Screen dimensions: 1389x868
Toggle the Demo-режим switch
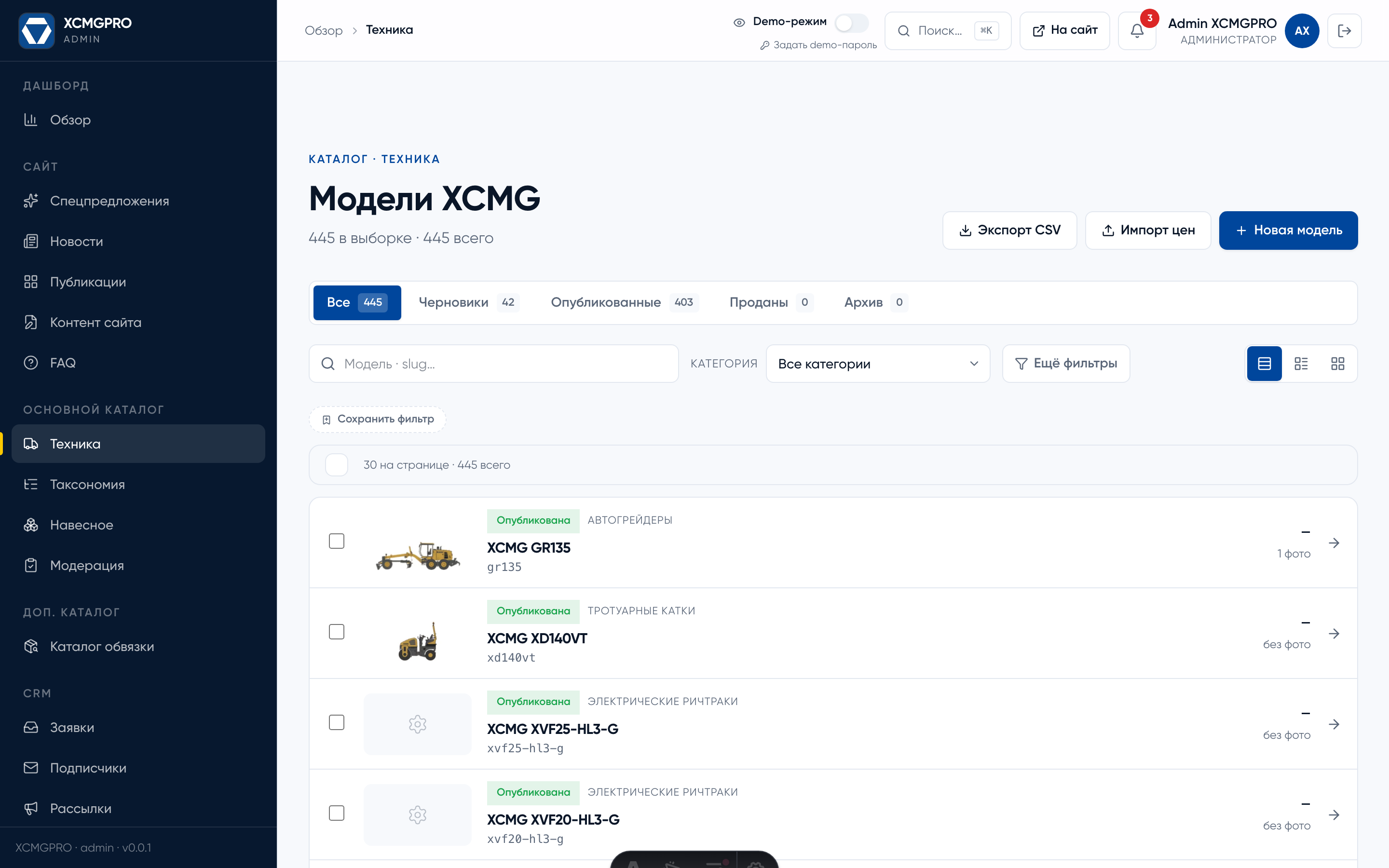[851, 23]
